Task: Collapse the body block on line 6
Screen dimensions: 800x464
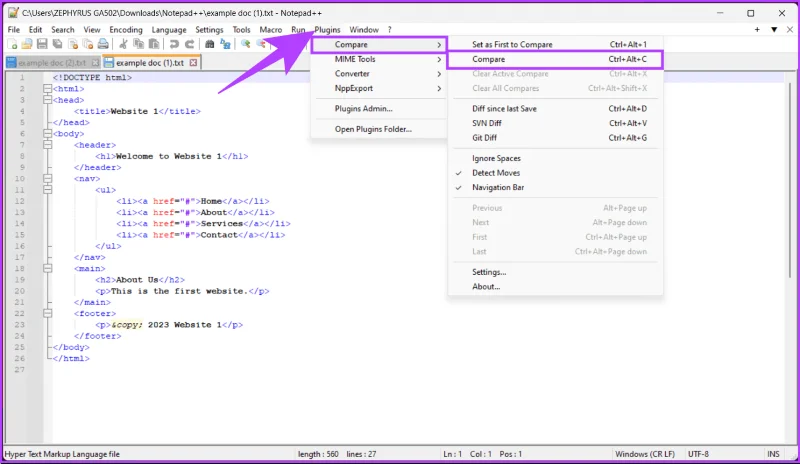Action: click(47, 134)
